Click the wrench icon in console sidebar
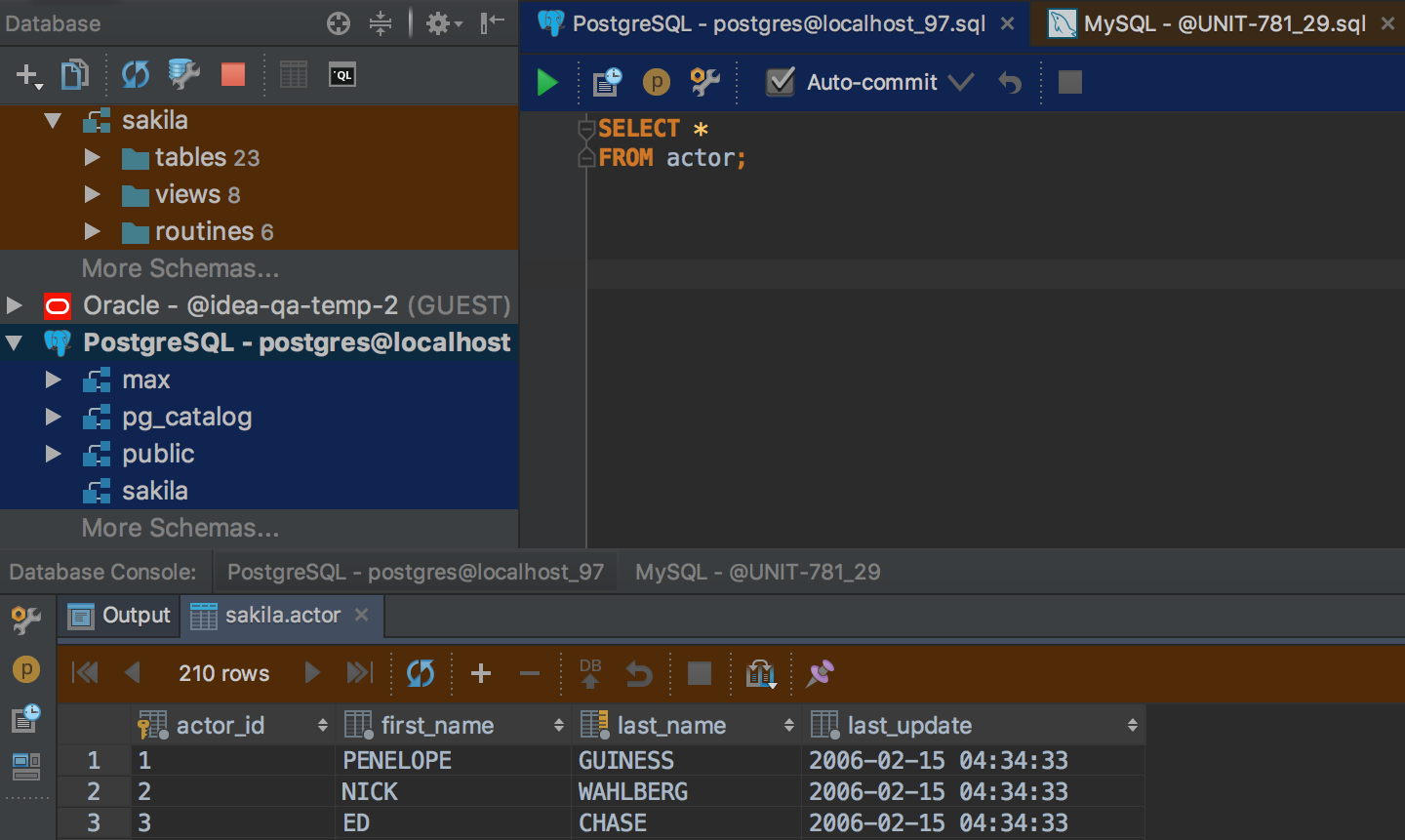The image size is (1405, 840). [x=26, y=620]
